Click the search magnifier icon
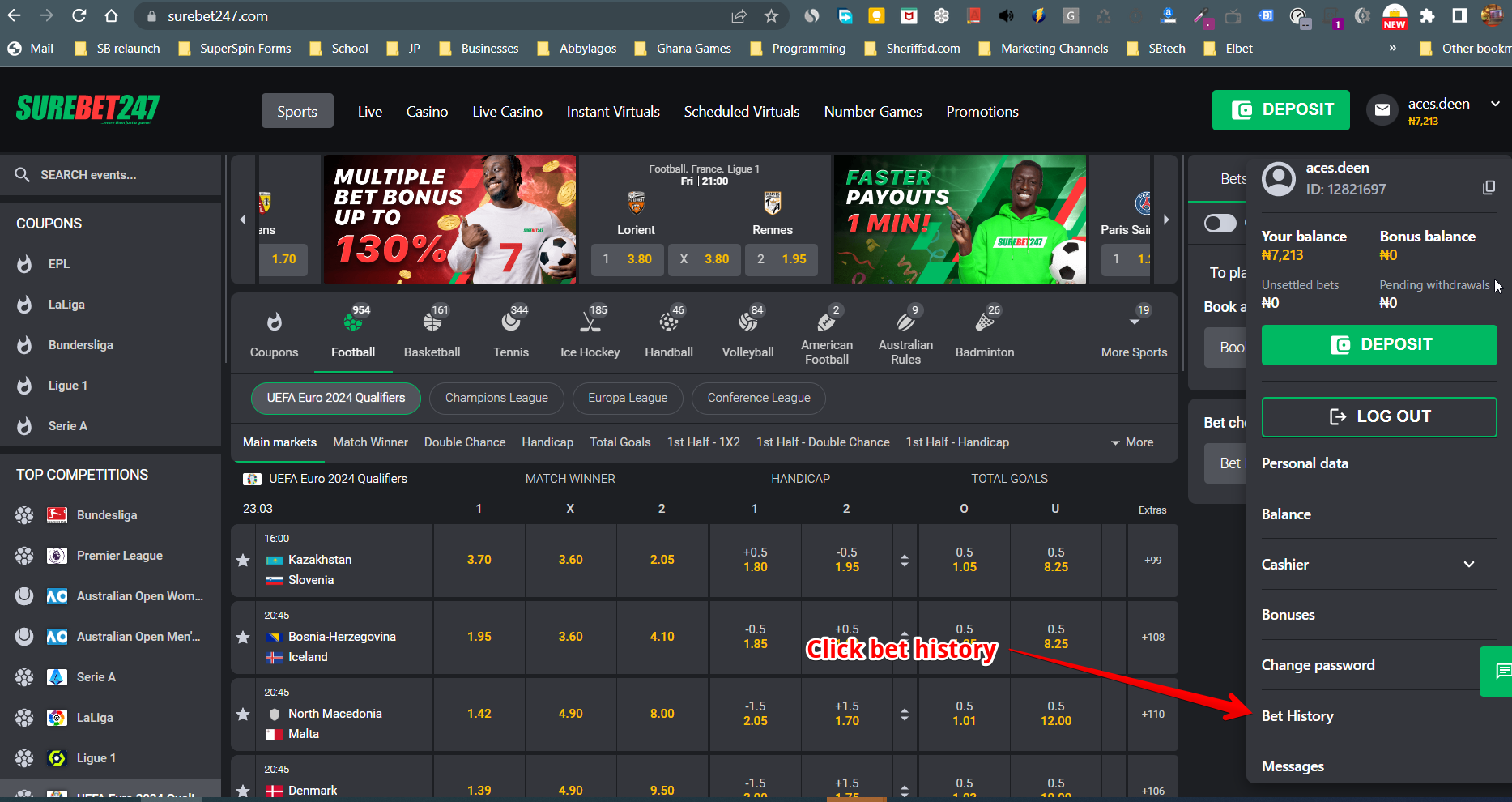The width and height of the screenshot is (1512, 802). (x=23, y=174)
